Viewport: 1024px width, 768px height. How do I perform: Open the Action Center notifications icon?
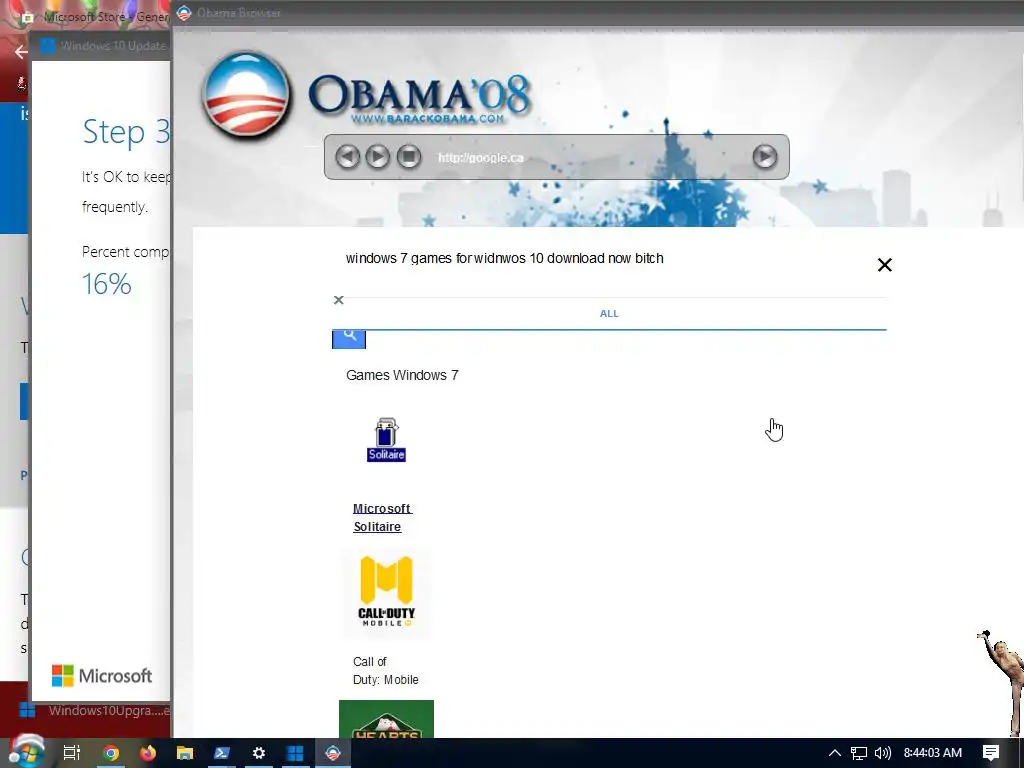[991, 753]
